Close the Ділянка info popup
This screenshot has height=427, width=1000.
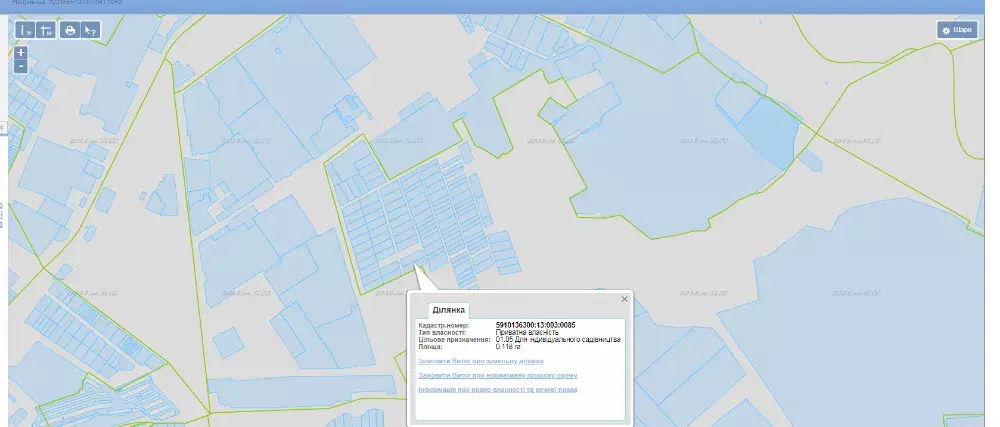click(625, 298)
